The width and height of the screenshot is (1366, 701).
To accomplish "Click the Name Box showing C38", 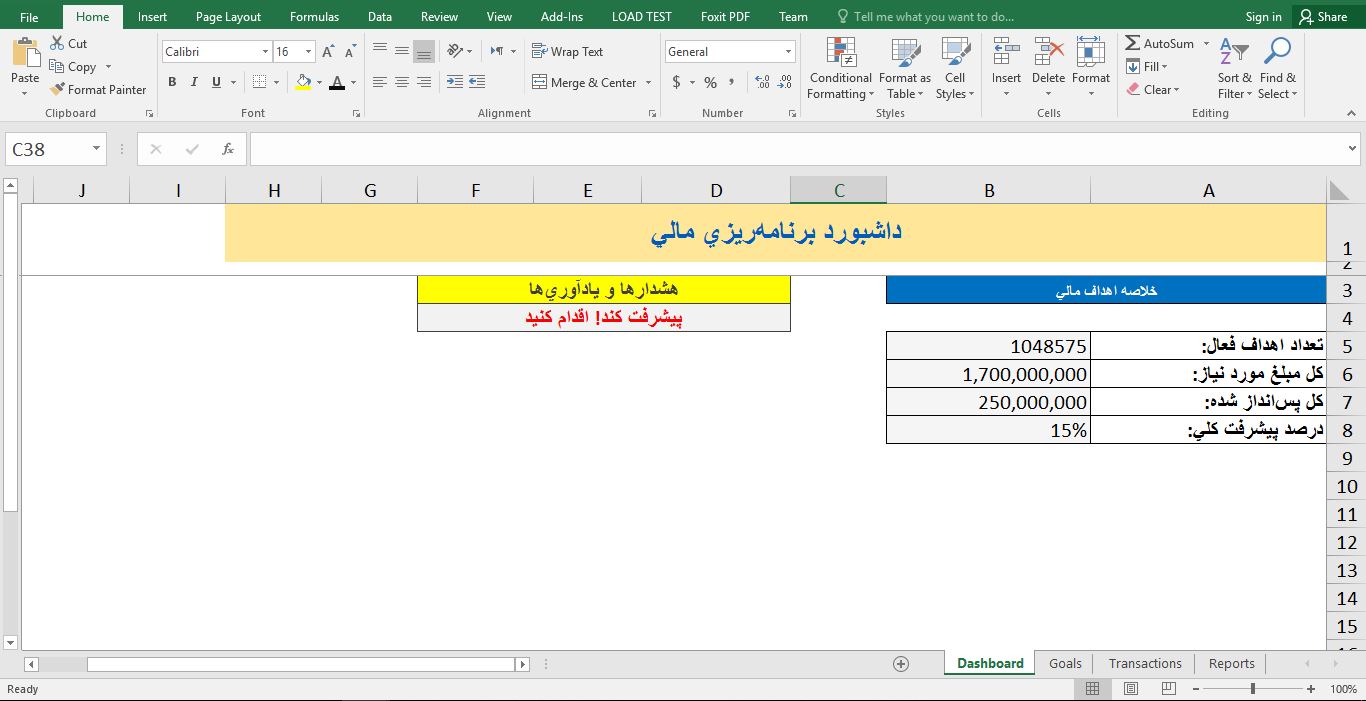I will coord(48,148).
